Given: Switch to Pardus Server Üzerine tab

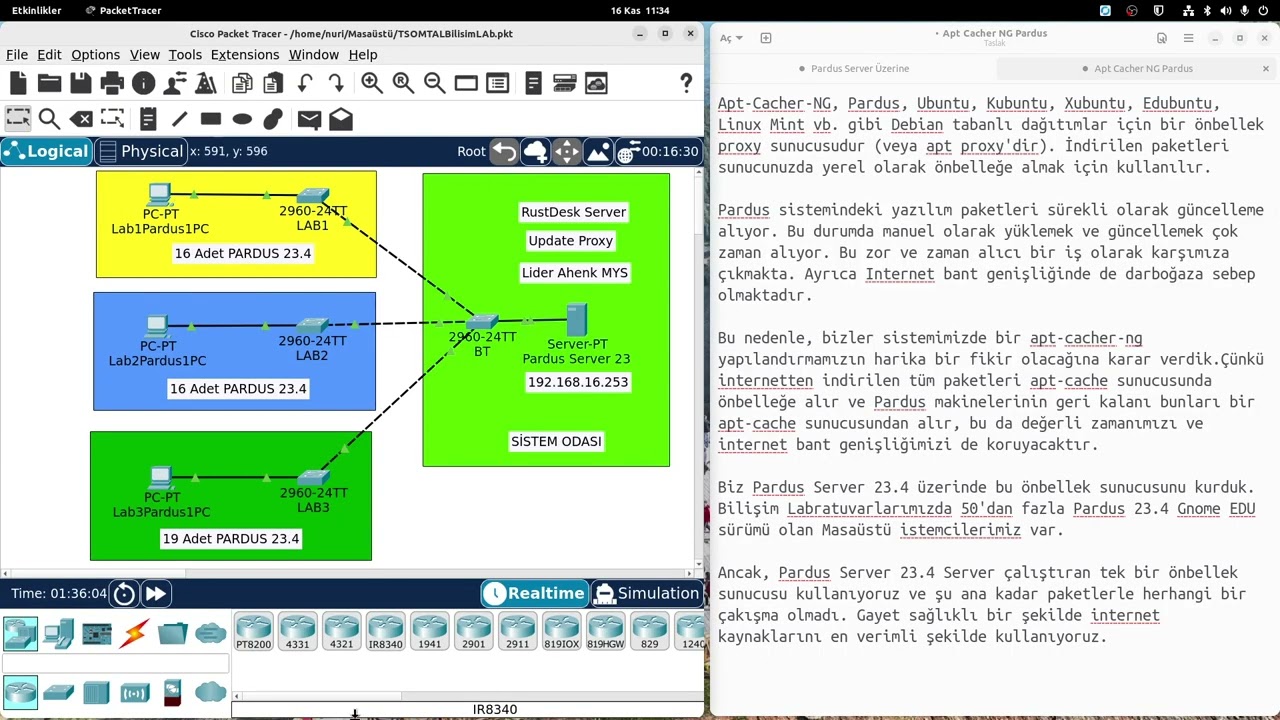Looking at the screenshot, I should pyautogui.click(x=853, y=69).
